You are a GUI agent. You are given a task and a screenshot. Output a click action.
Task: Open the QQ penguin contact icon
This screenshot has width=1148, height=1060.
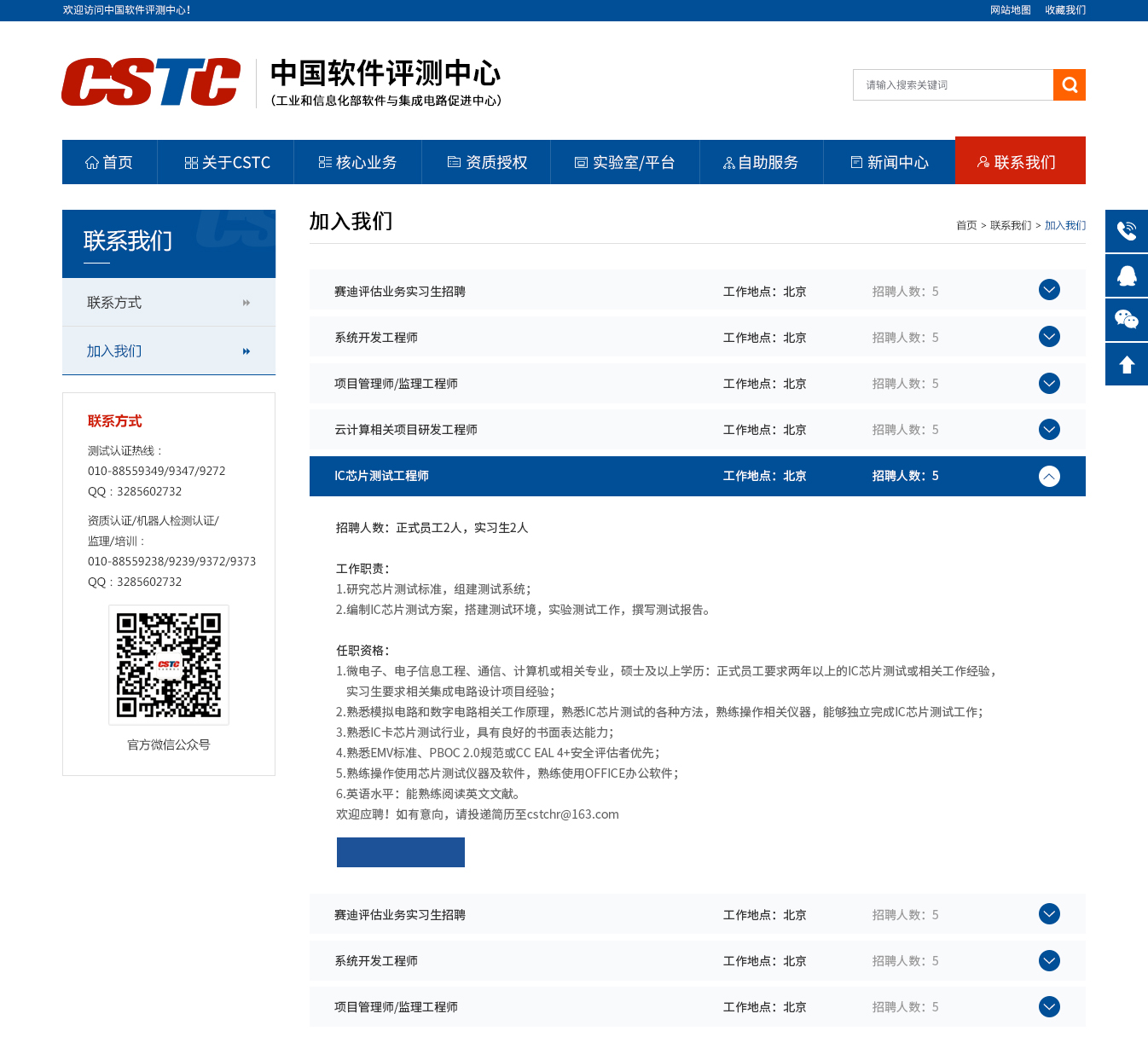pos(1127,275)
